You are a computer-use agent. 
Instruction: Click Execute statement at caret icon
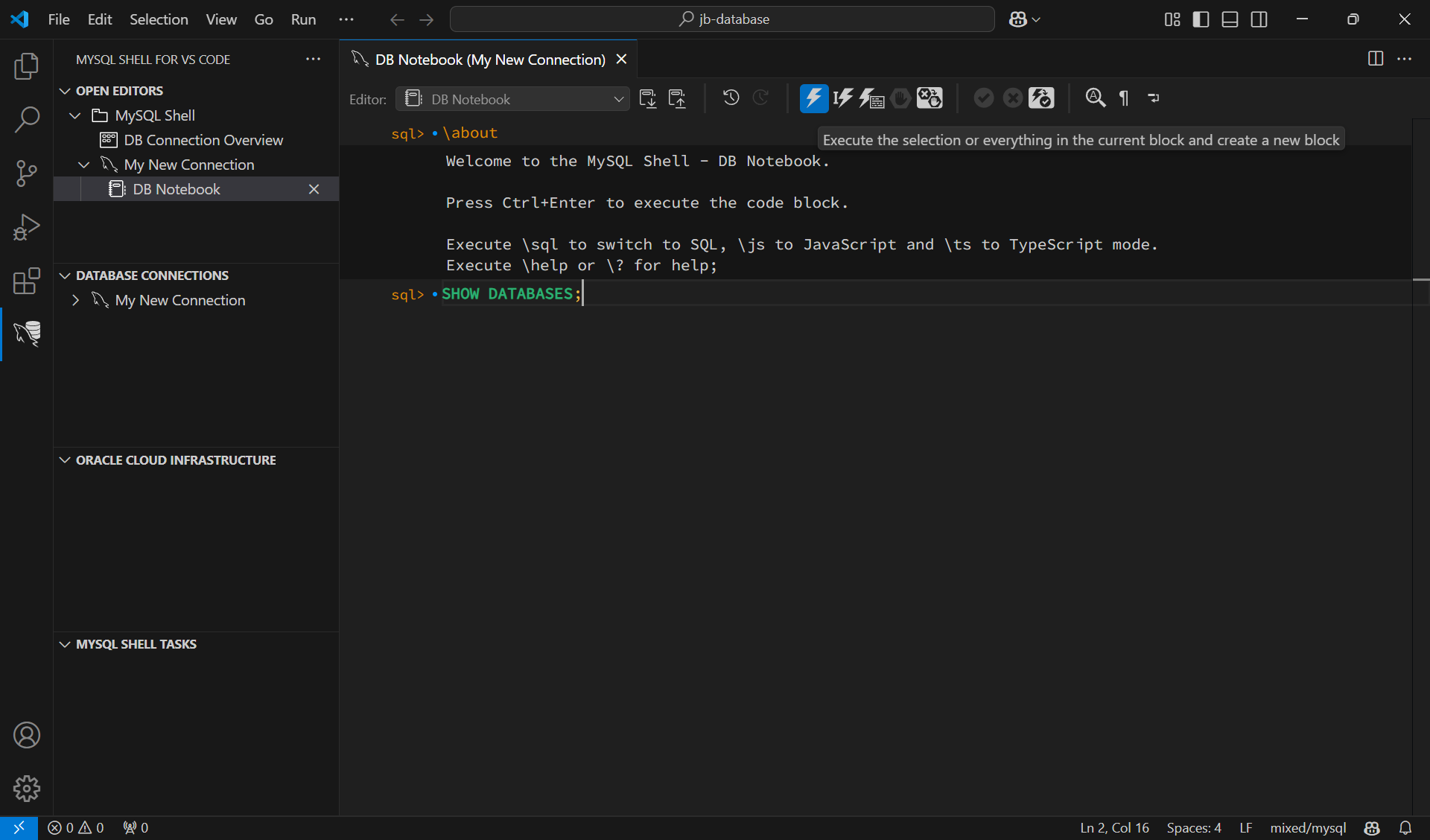point(842,98)
